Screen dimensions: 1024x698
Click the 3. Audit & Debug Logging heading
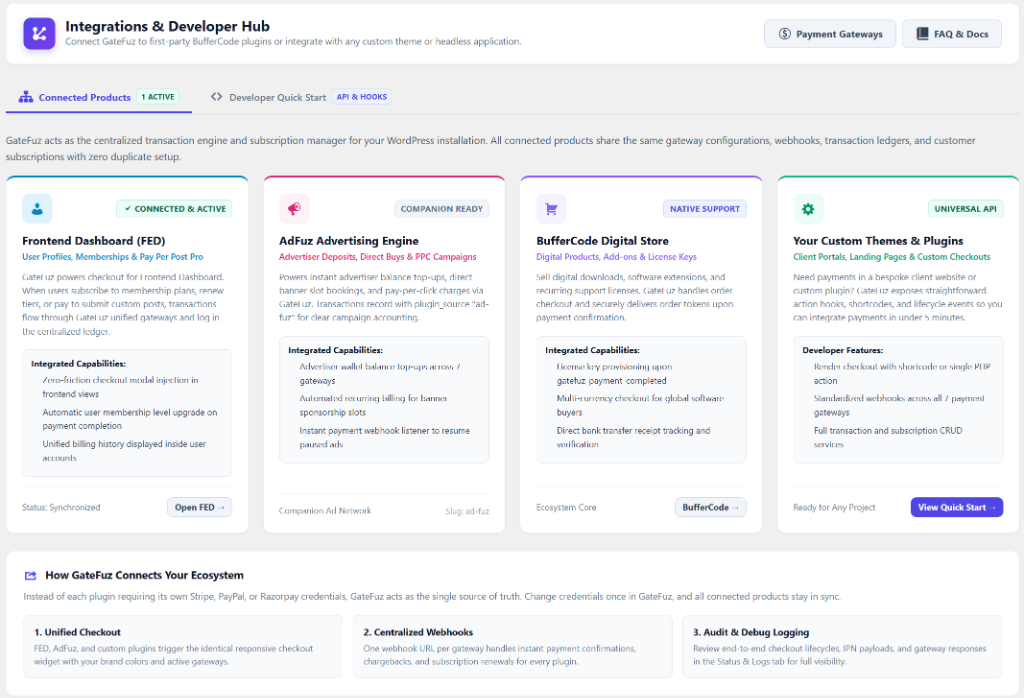pyautogui.click(x=751, y=632)
